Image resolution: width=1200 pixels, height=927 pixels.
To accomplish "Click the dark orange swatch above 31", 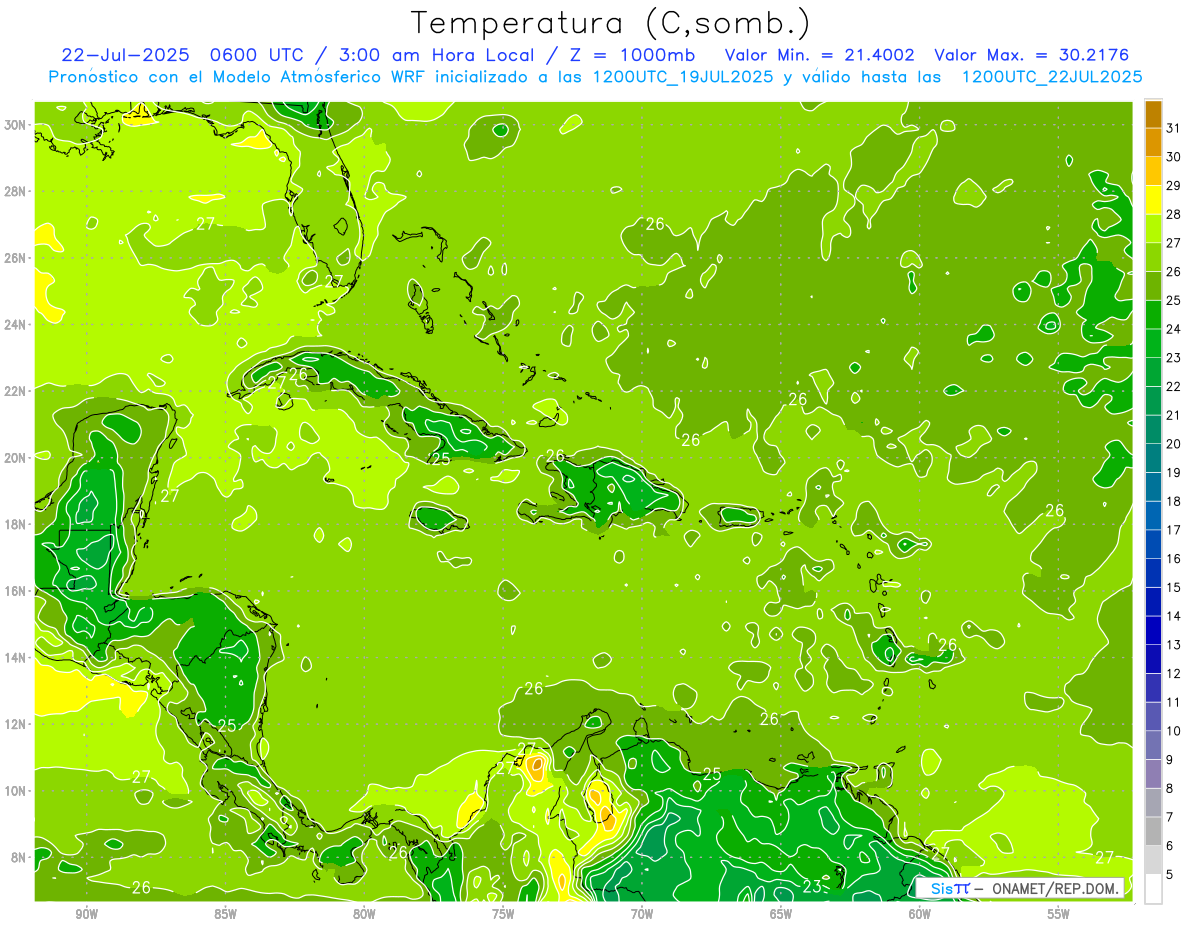I will pyautogui.click(x=1153, y=113).
